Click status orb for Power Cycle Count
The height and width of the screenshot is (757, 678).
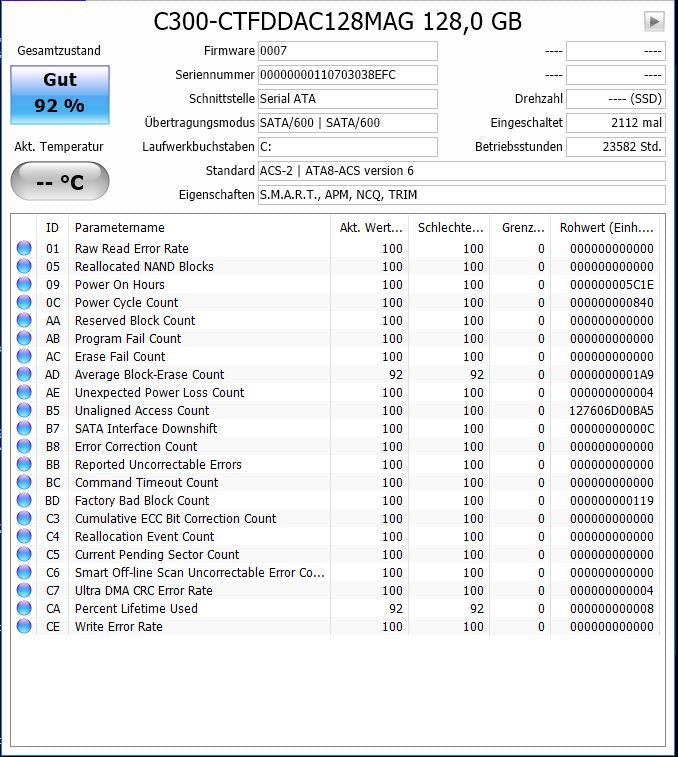24,302
